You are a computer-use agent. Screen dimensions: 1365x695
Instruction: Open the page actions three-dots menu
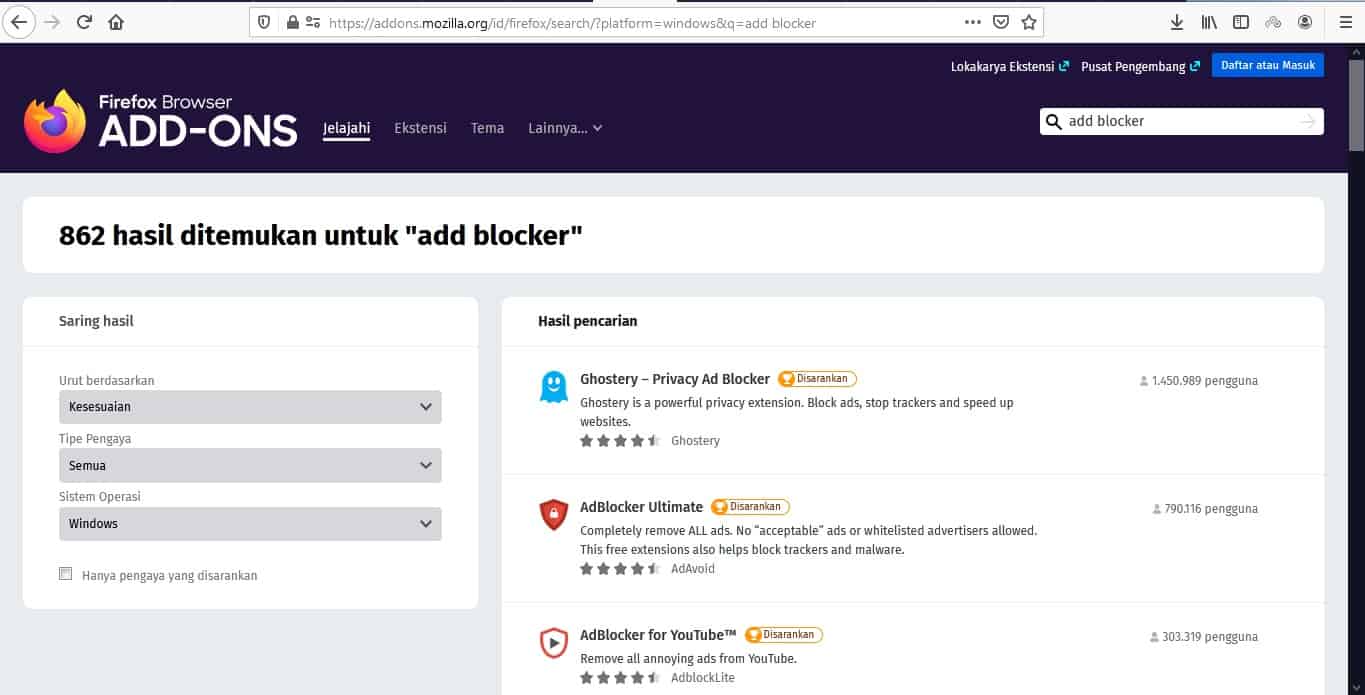[x=973, y=21]
